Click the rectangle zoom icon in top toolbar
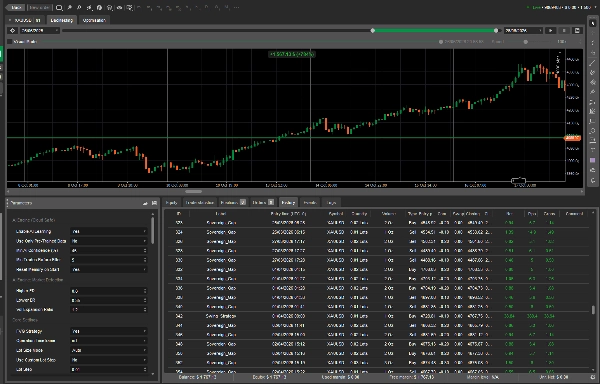The image size is (600, 384). click(59, 7)
